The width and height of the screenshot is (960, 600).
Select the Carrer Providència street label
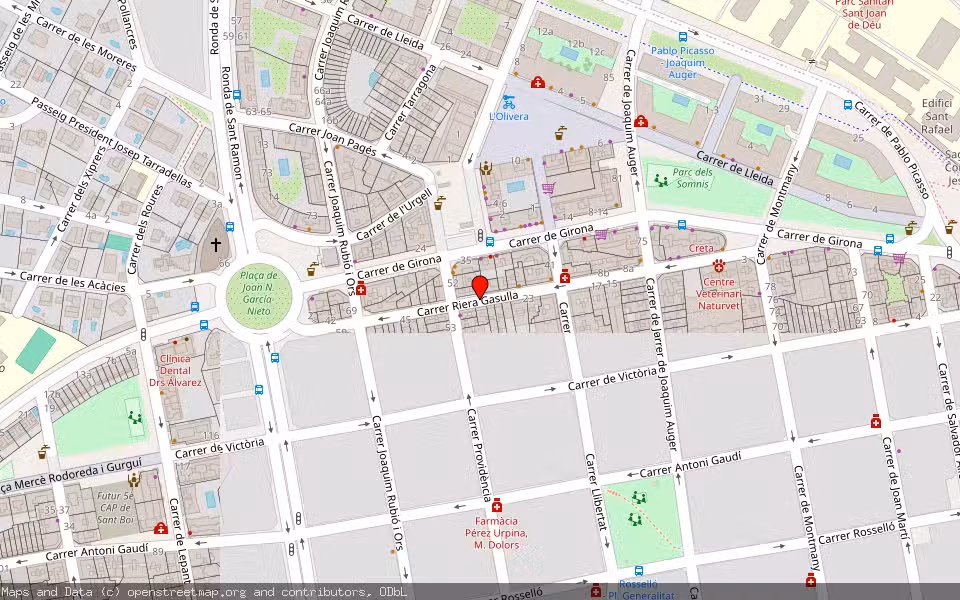(479, 455)
